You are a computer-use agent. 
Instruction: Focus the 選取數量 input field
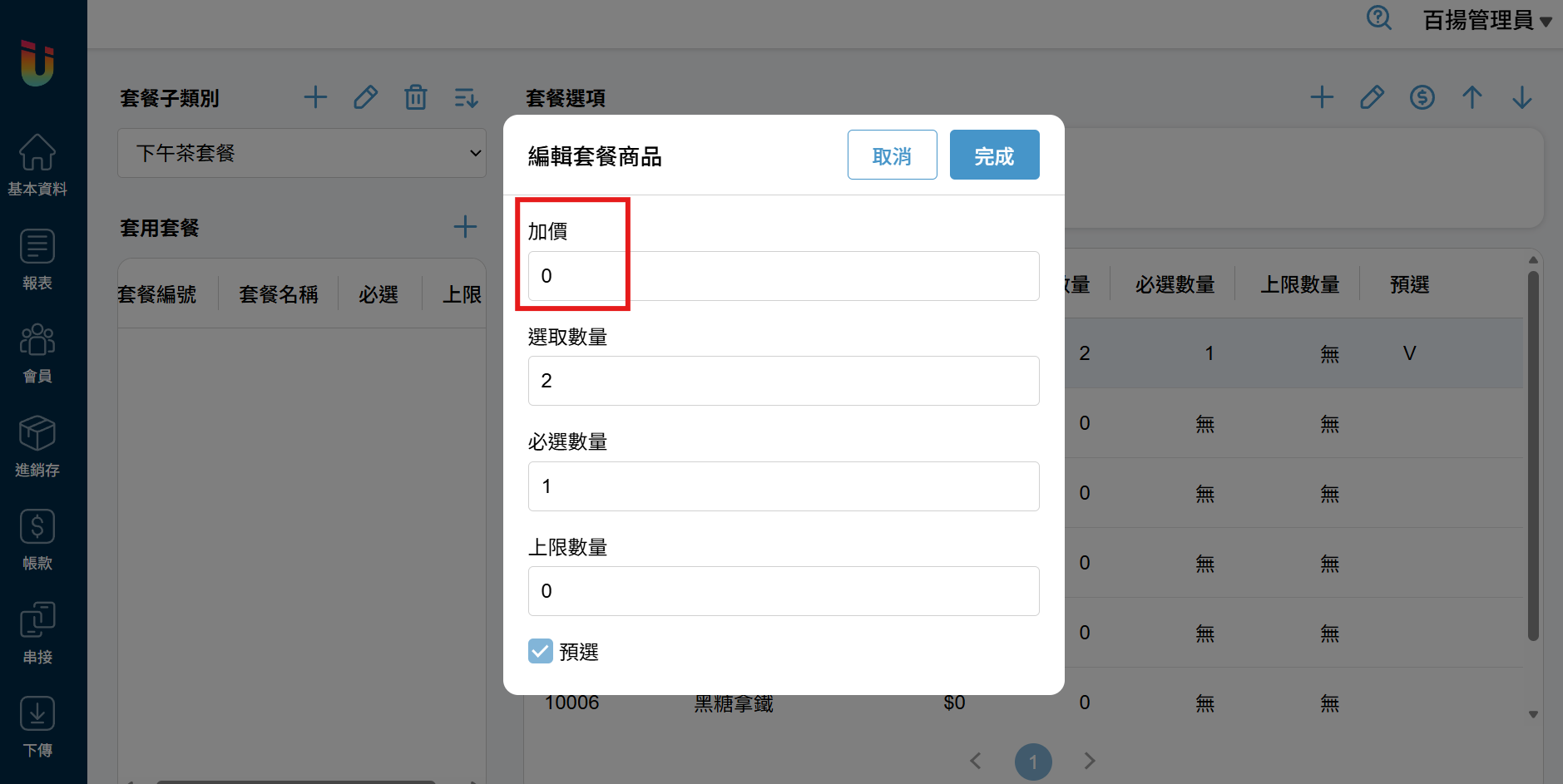click(x=783, y=381)
